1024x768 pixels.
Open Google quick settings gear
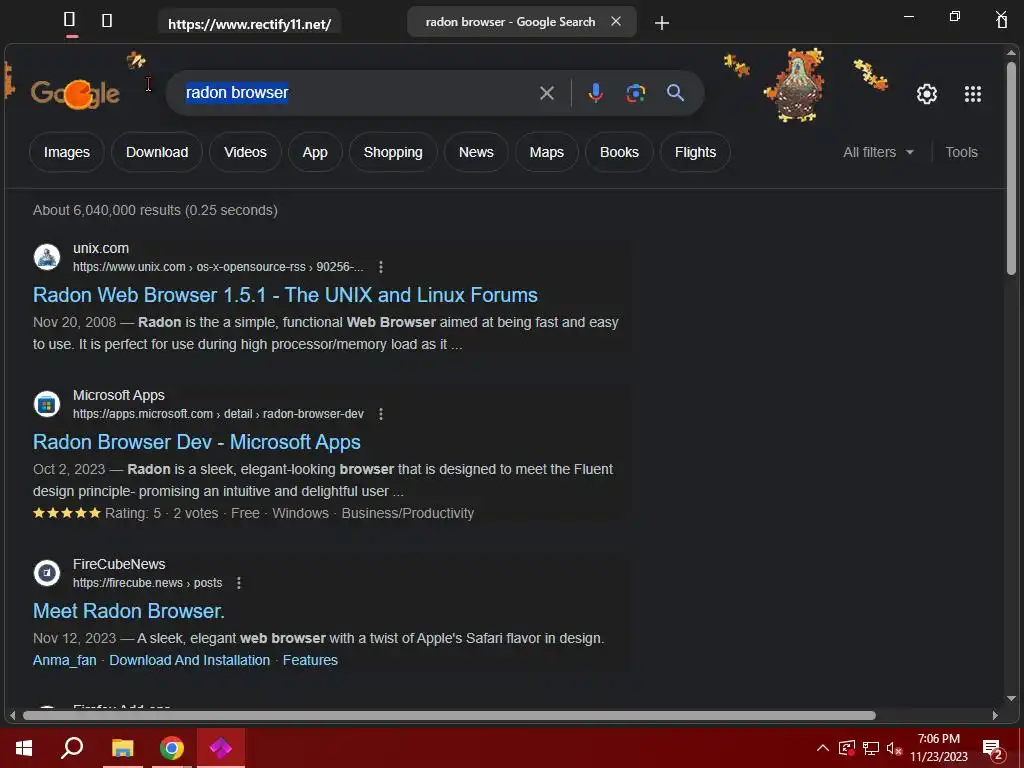pyautogui.click(x=927, y=94)
